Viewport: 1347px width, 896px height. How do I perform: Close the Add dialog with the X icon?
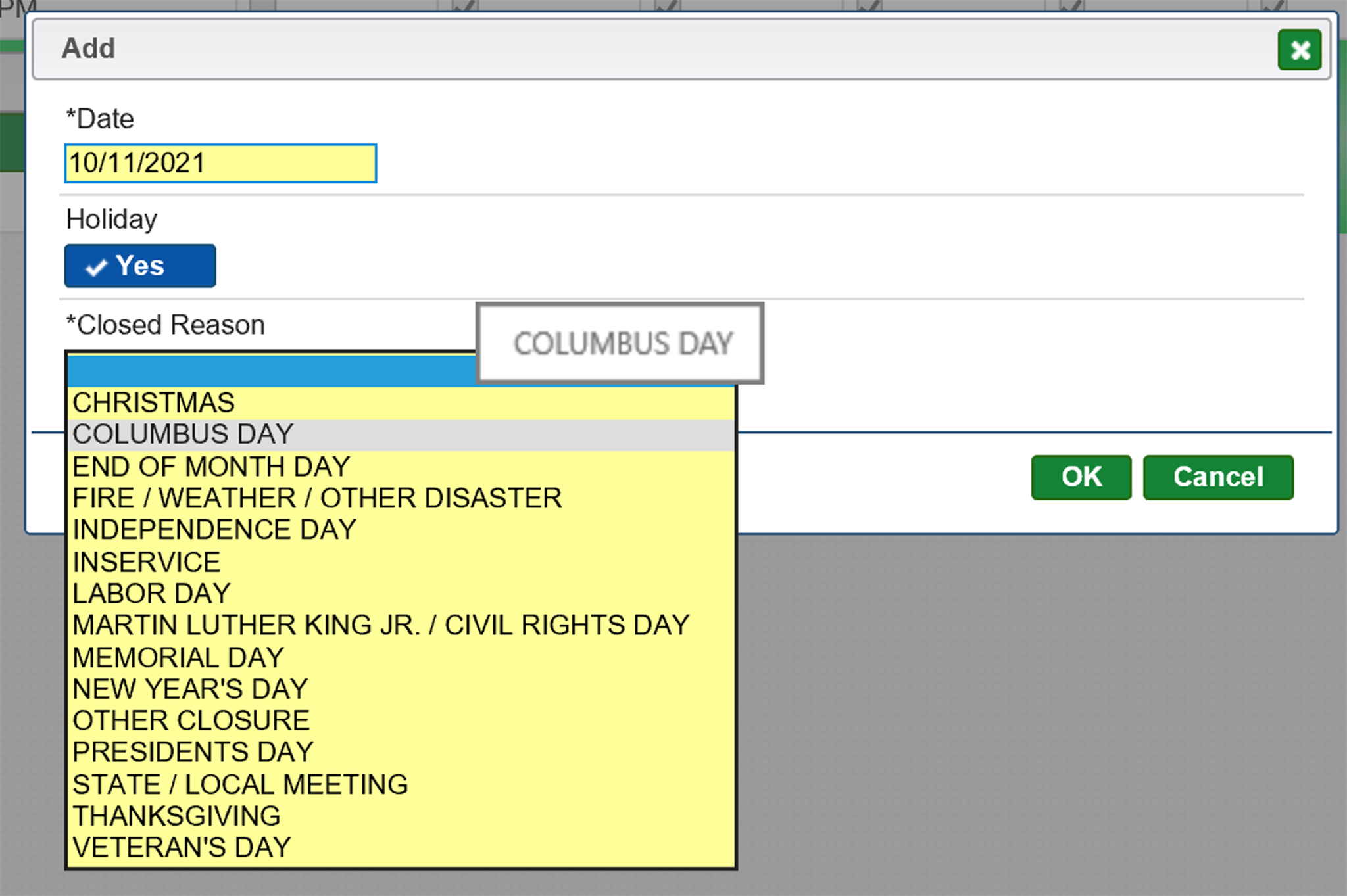click(x=1299, y=50)
